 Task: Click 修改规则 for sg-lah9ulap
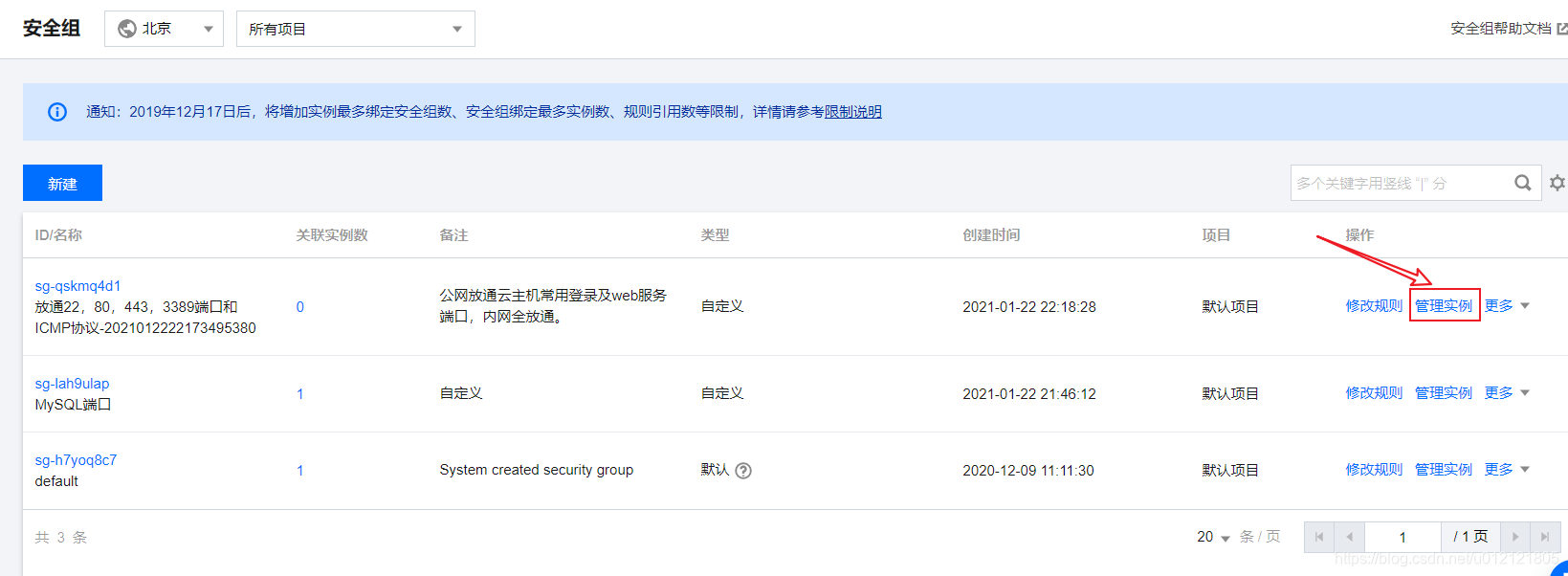(1374, 392)
